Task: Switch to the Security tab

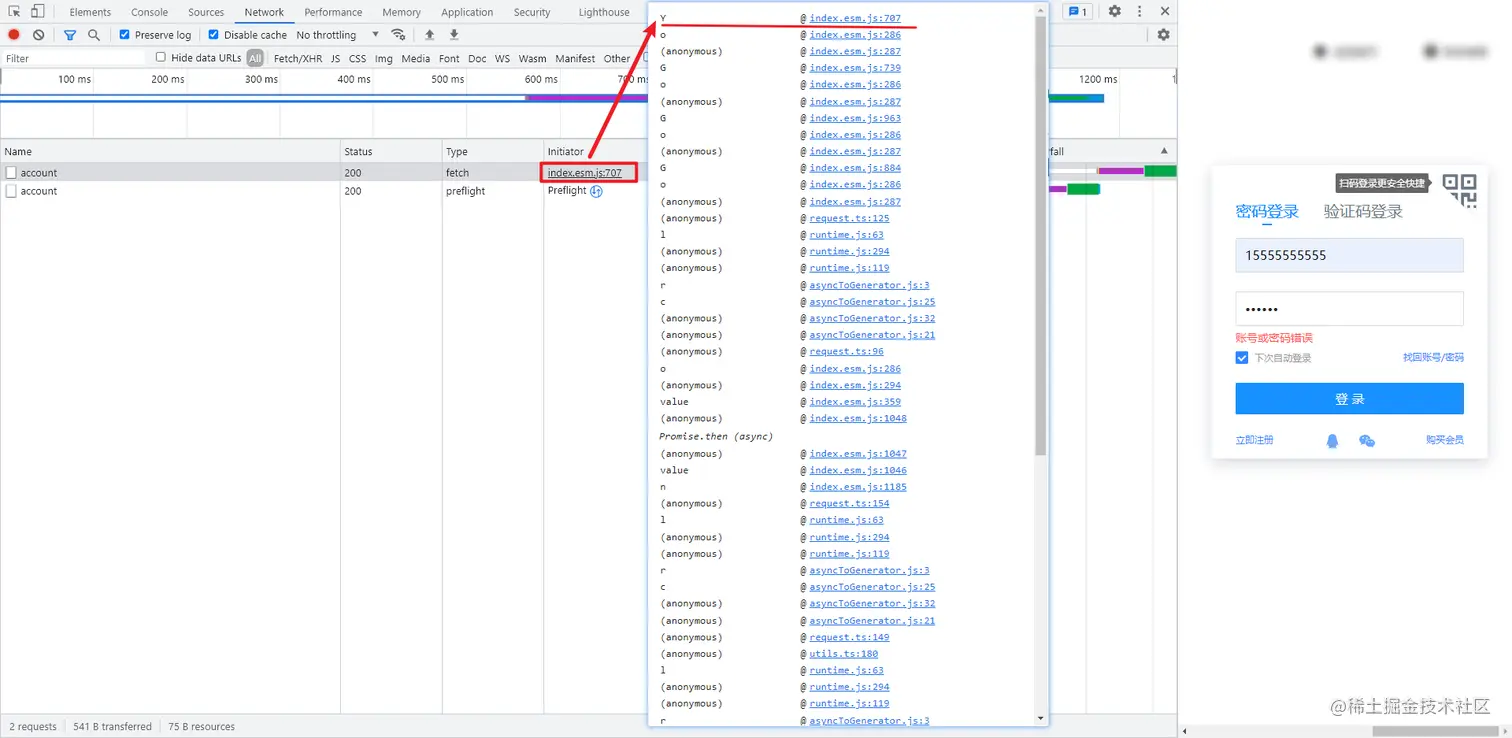Action: (x=532, y=12)
